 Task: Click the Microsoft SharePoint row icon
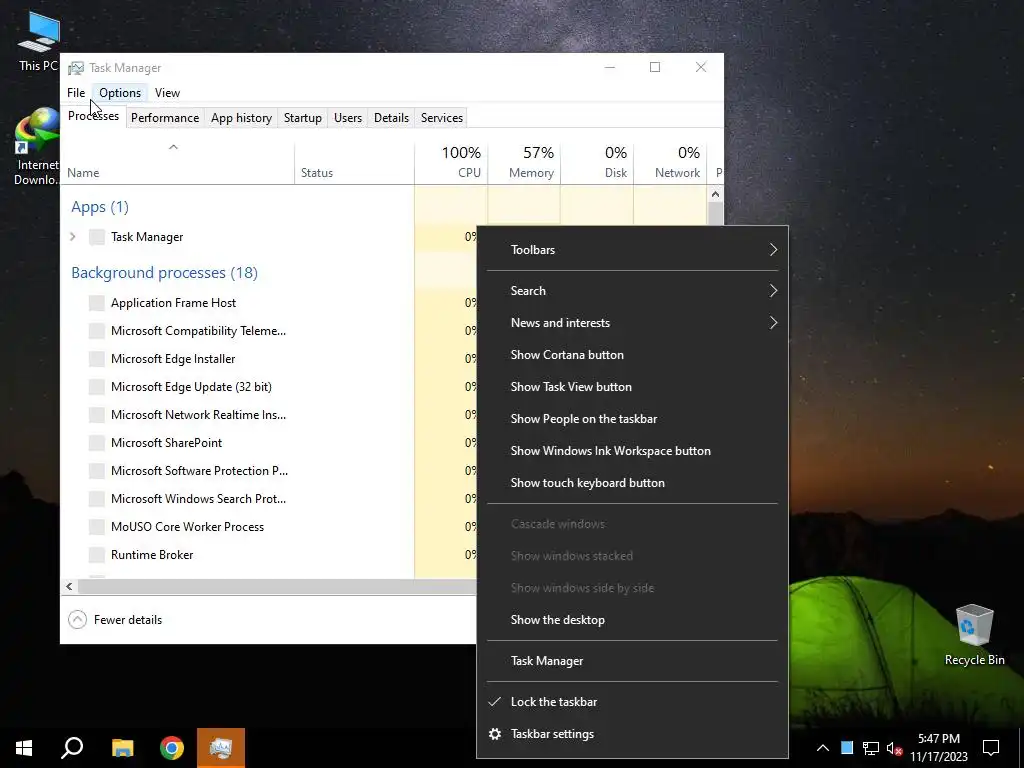point(97,443)
